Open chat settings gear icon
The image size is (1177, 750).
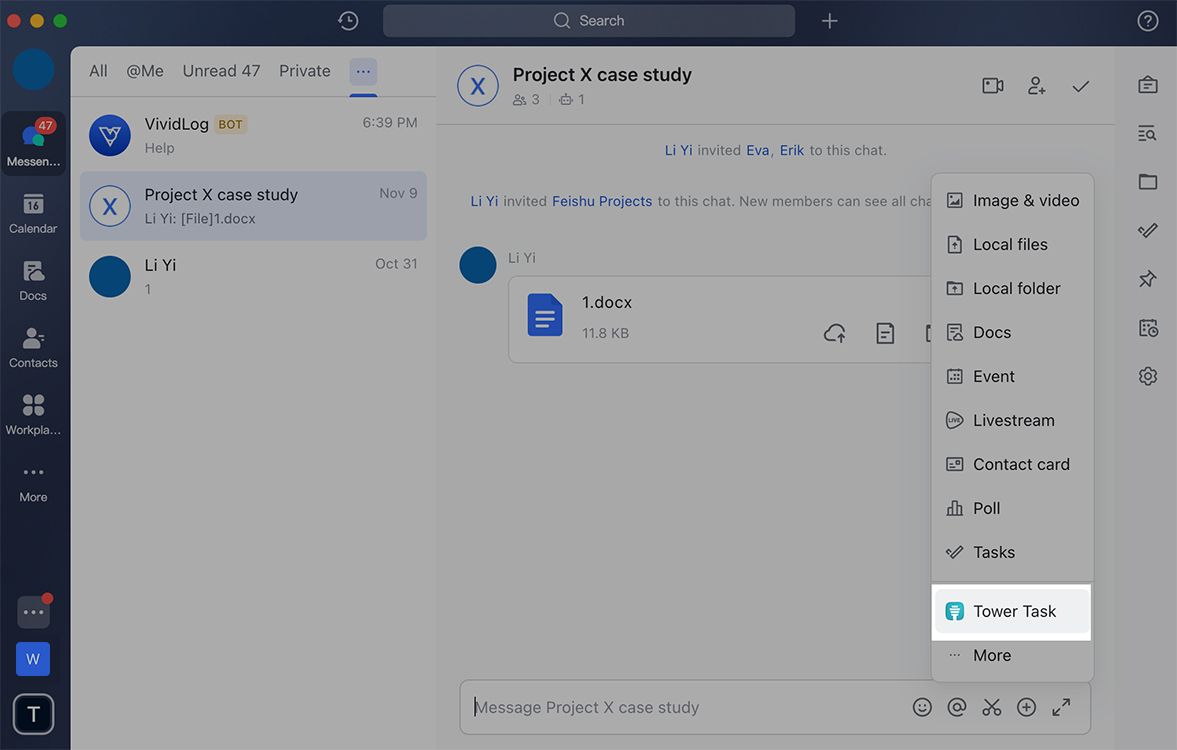(1147, 375)
